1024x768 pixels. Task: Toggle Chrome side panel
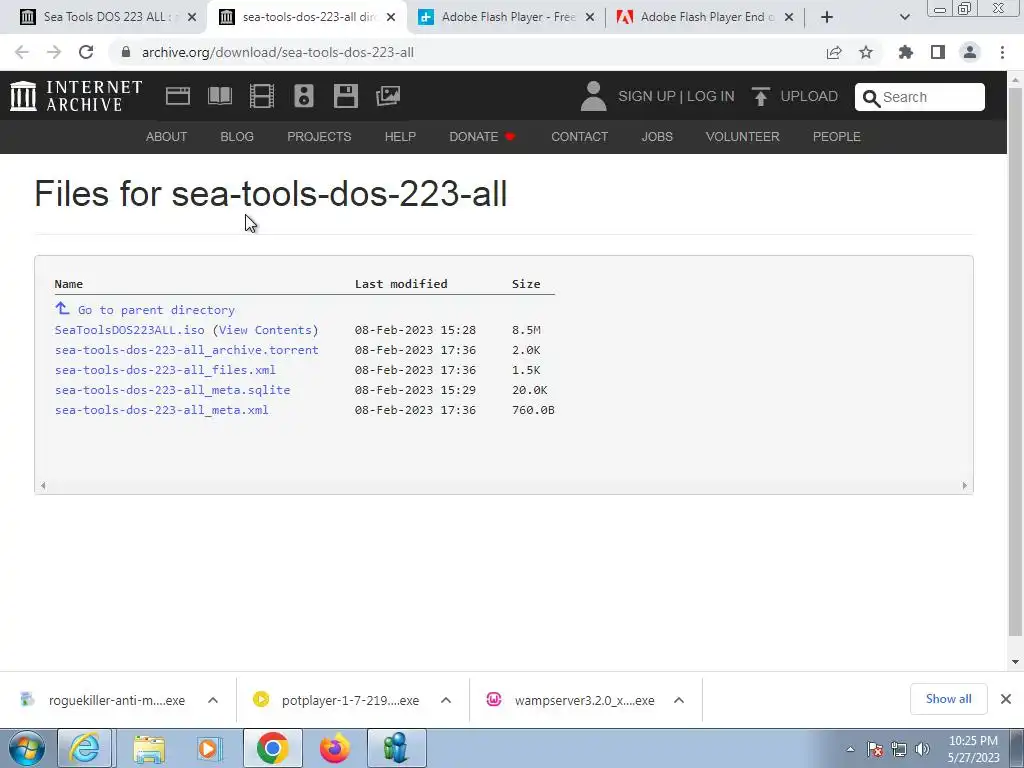click(x=938, y=52)
